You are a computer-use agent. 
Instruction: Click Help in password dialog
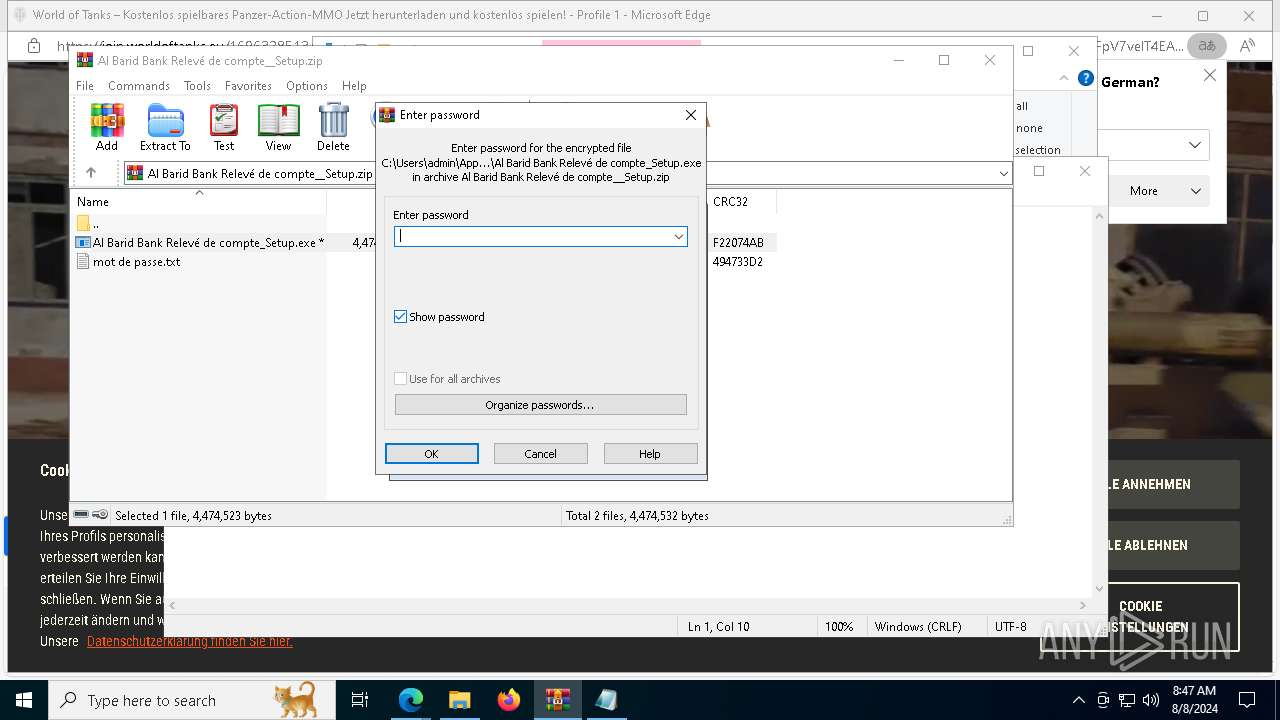(x=650, y=454)
